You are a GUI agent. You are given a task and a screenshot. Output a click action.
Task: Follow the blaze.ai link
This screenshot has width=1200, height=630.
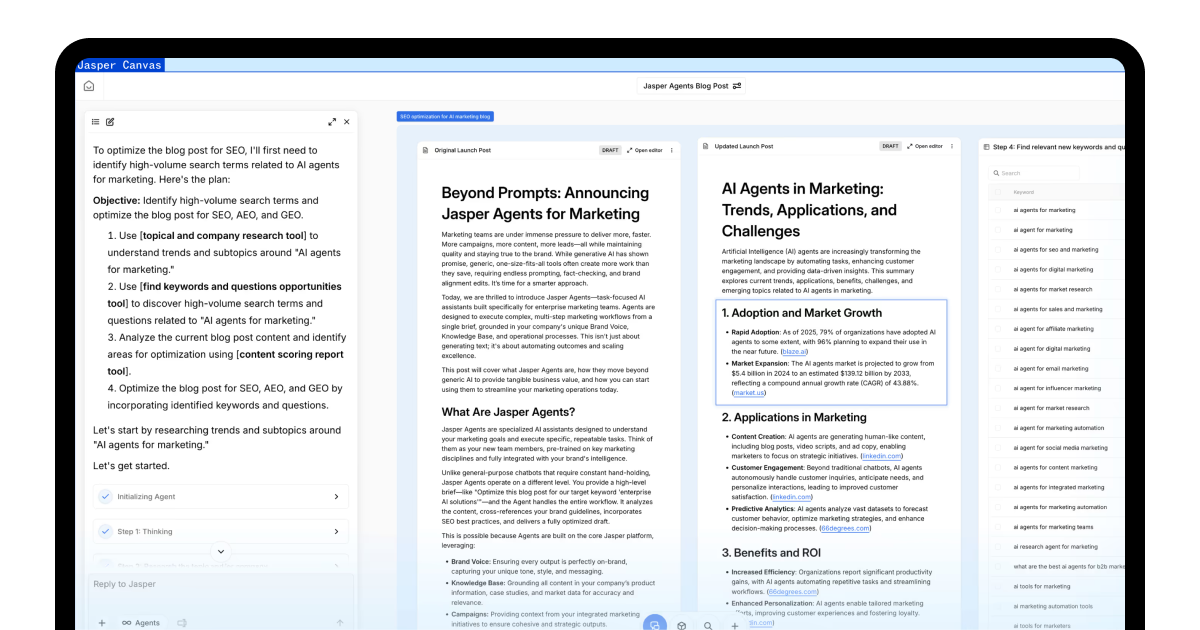point(795,352)
